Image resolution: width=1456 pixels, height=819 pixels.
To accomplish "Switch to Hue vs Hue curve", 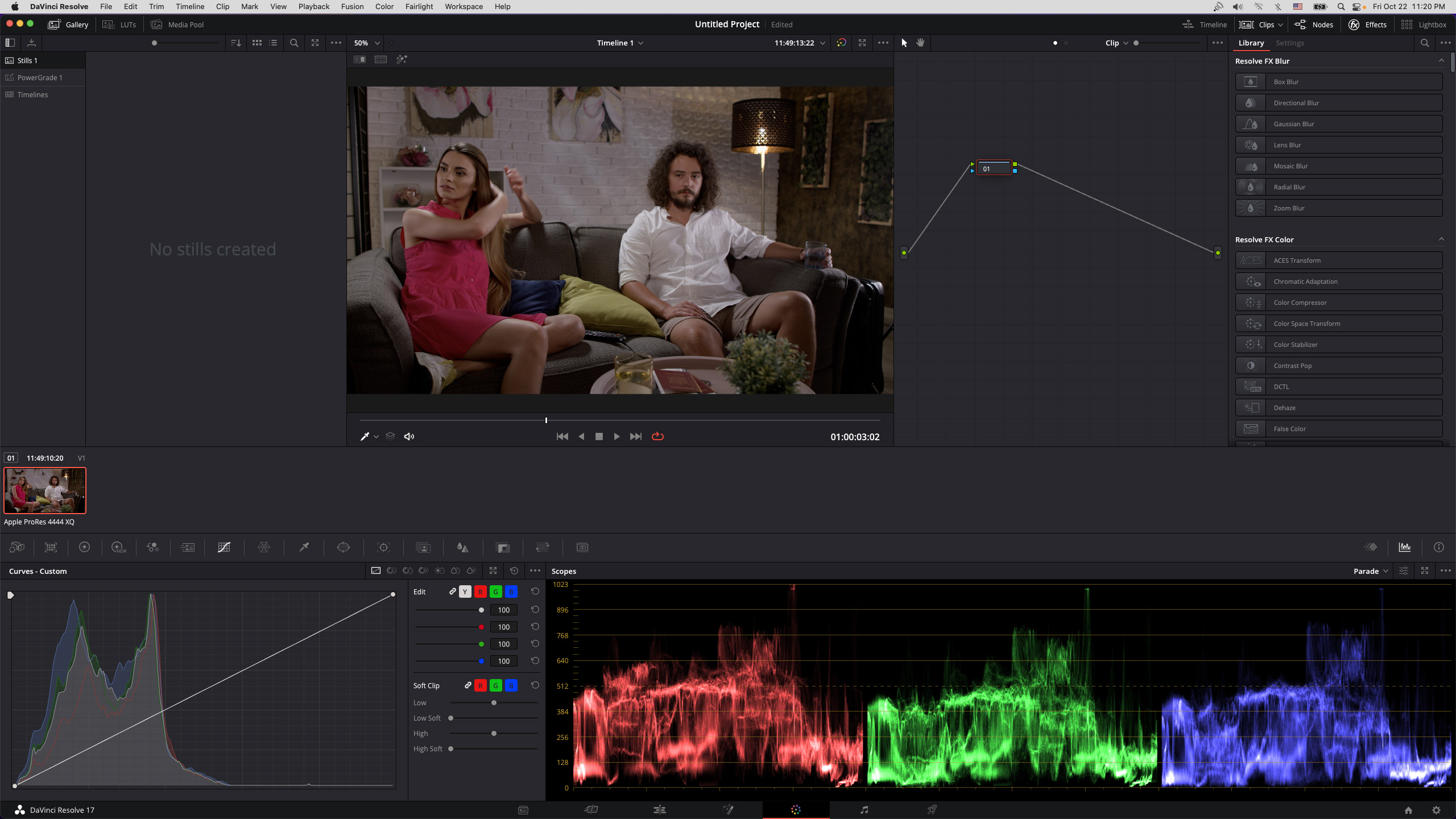I will click(392, 570).
